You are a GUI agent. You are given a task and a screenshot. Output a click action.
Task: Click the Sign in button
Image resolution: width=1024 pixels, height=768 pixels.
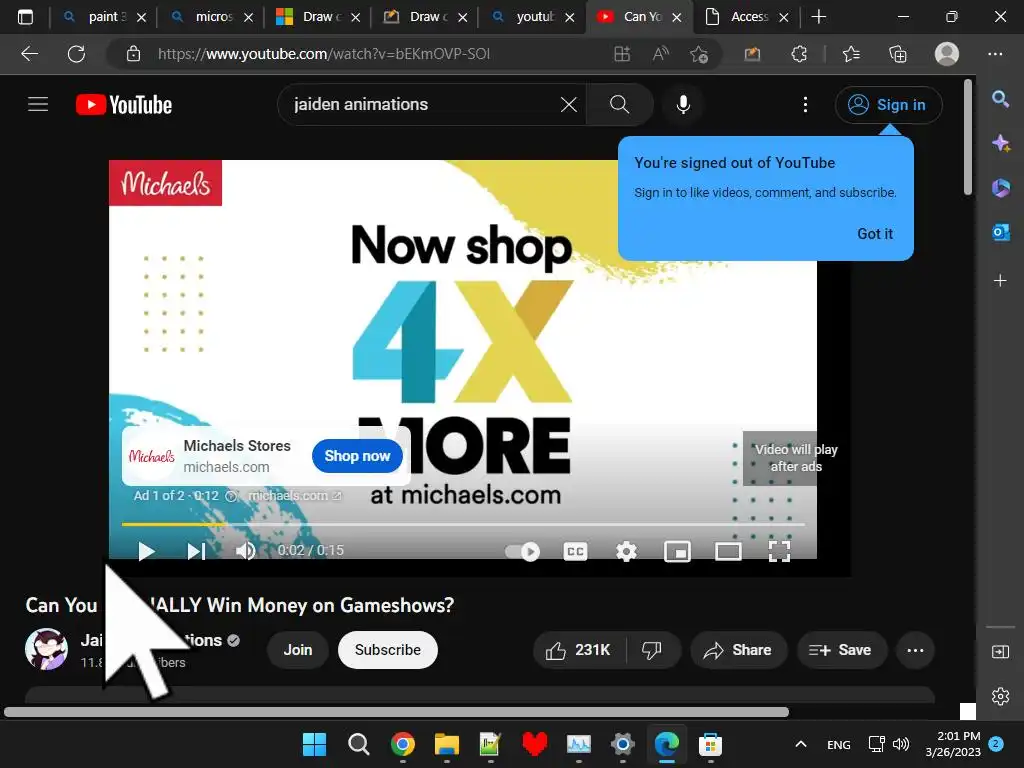click(x=888, y=104)
